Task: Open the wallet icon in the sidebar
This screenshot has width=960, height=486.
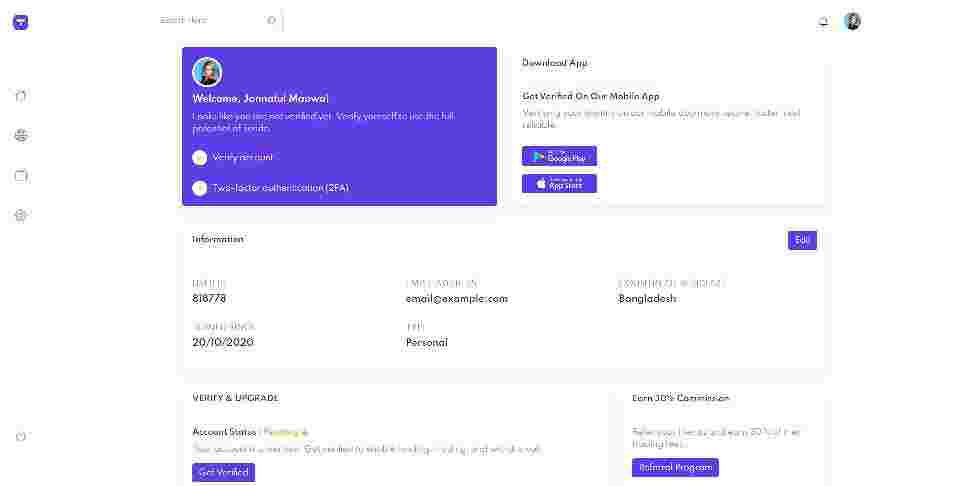Action: click(21, 176)
